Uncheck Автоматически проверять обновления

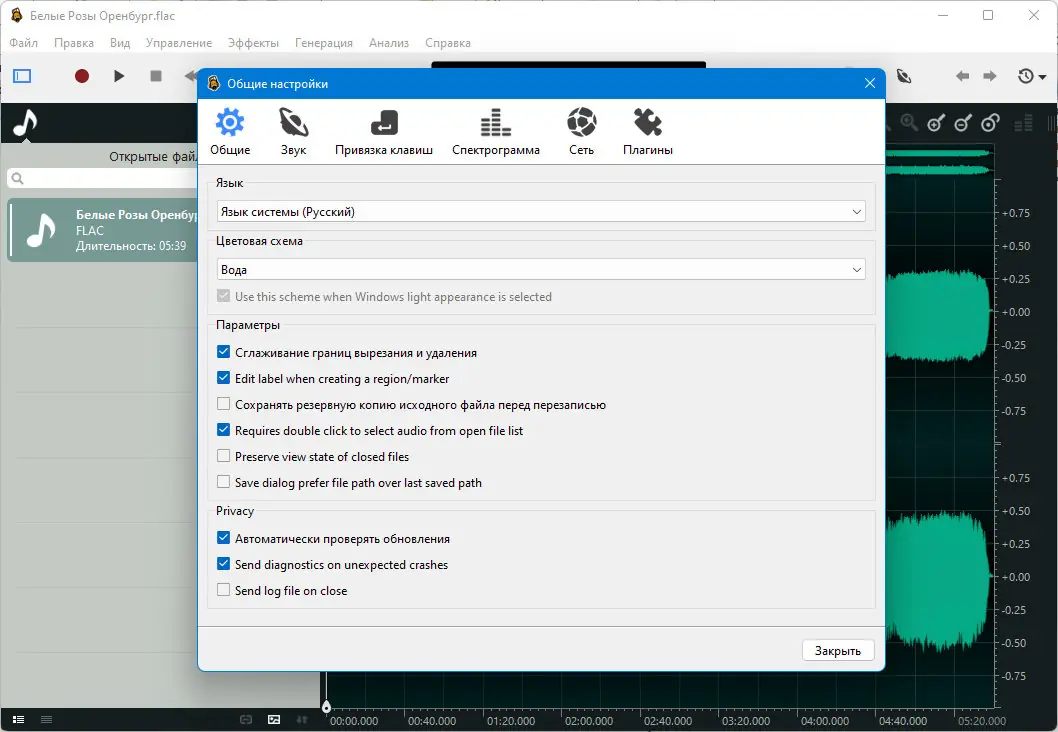(223, 538)
